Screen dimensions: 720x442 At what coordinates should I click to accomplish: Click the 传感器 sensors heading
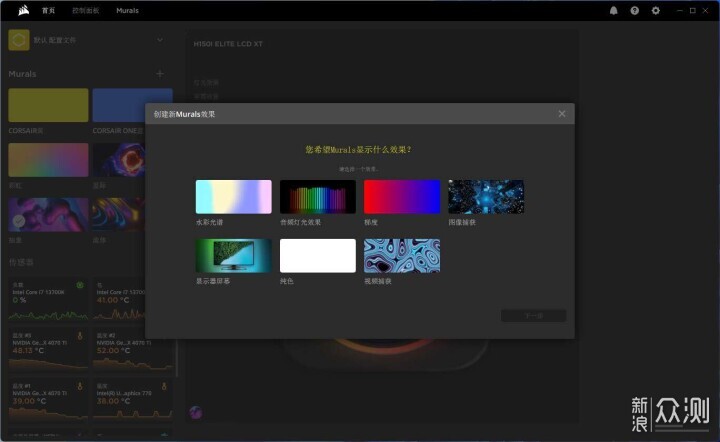pos(21,262)
